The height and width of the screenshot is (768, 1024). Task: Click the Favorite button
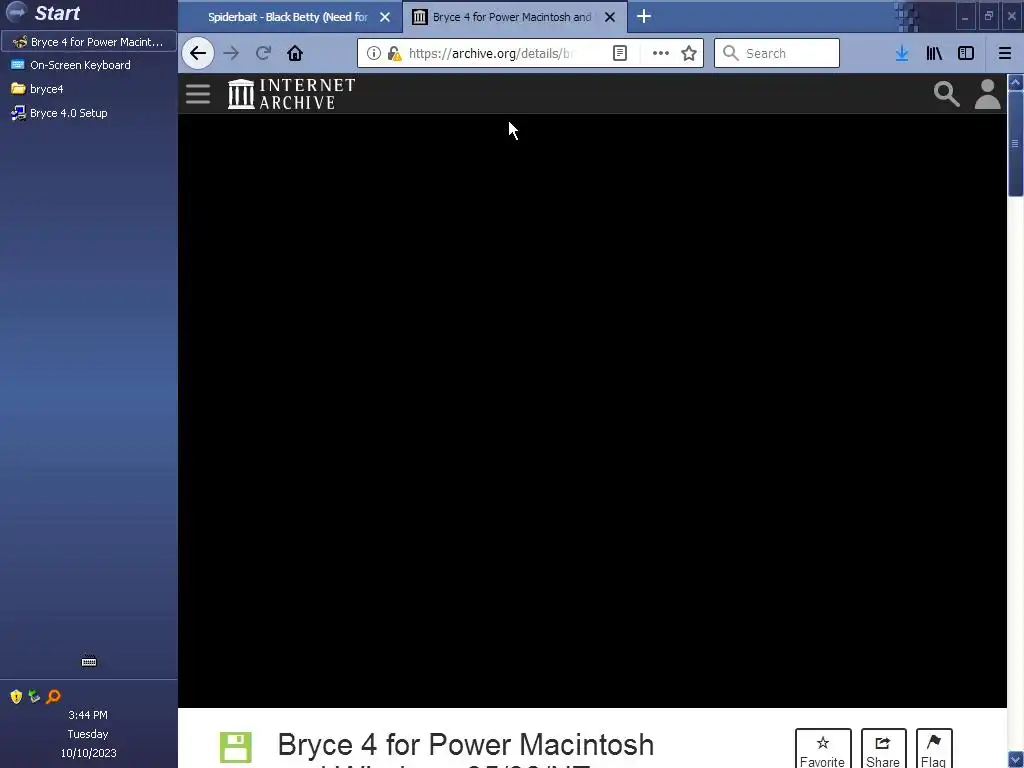pos(823,748)
